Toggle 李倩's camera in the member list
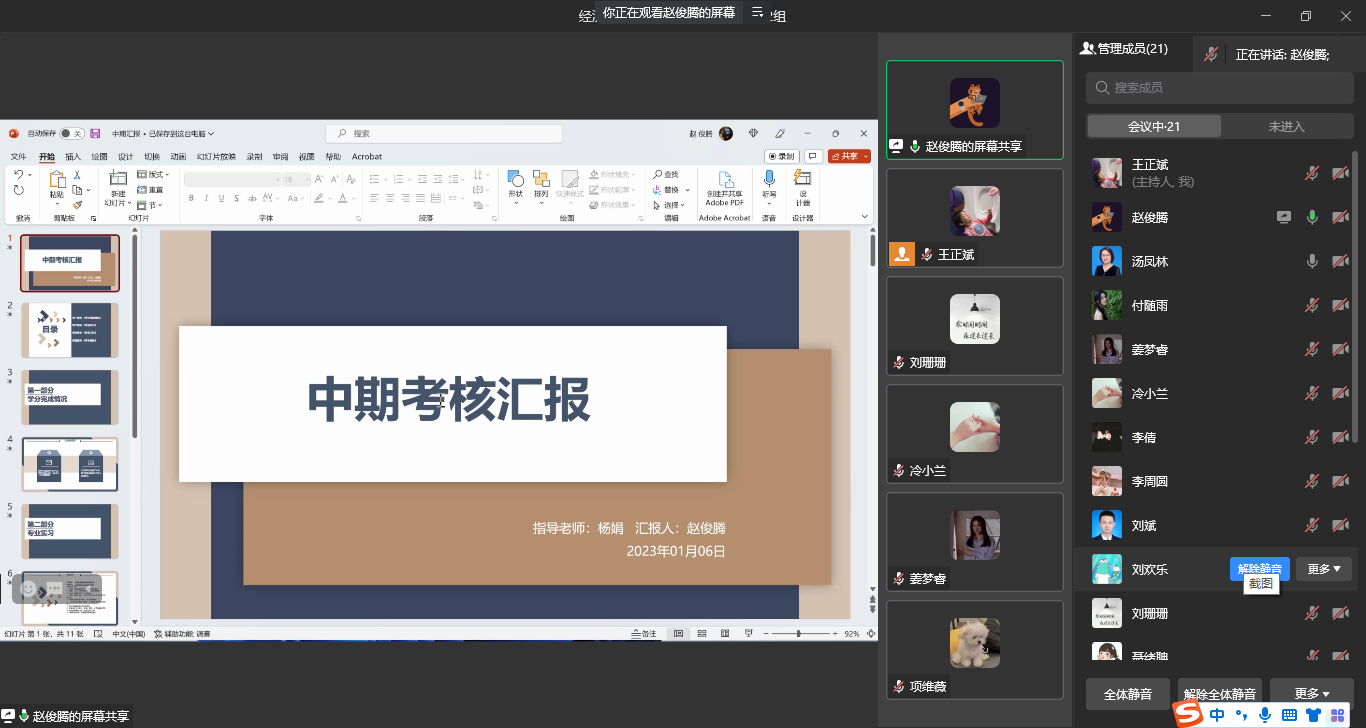Image resolution: width=1366 pixels, height=728 pixels. coord(1340,437)
